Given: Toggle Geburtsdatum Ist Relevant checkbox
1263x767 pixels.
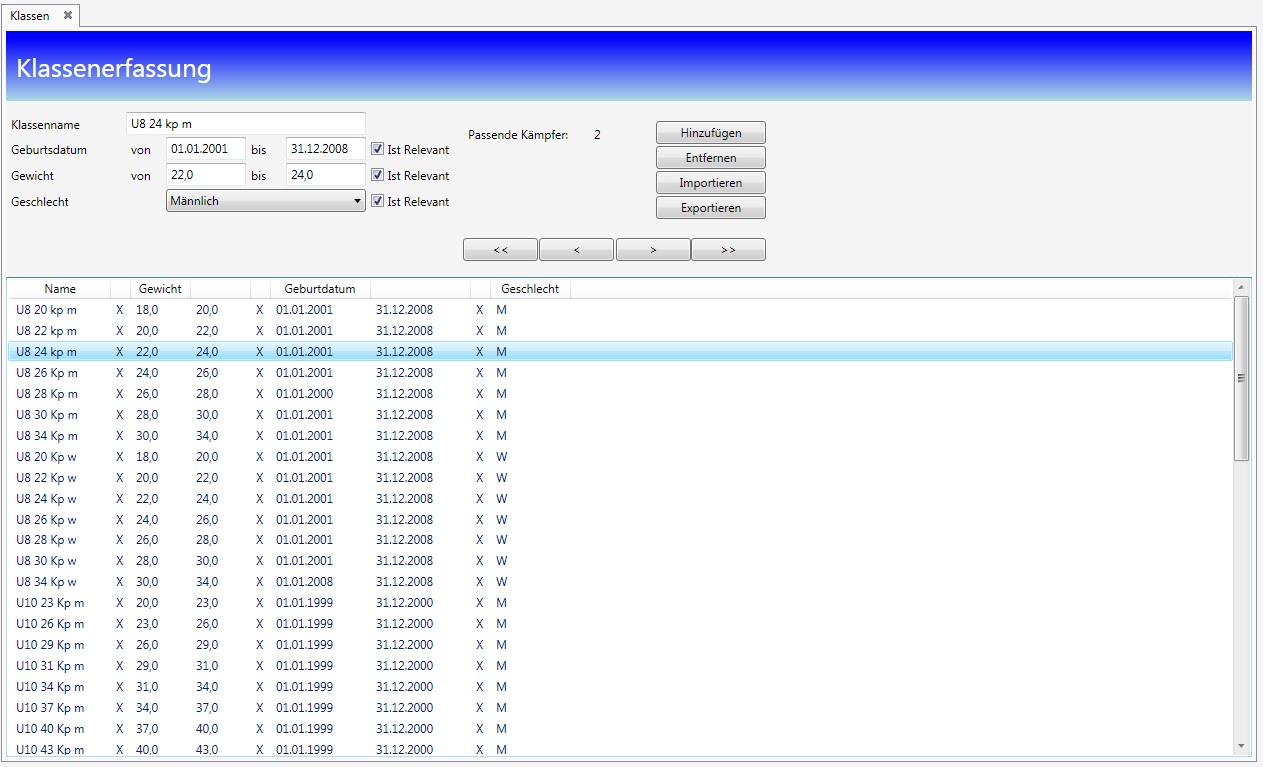Looking at the screenshot, I should (378, 149).
